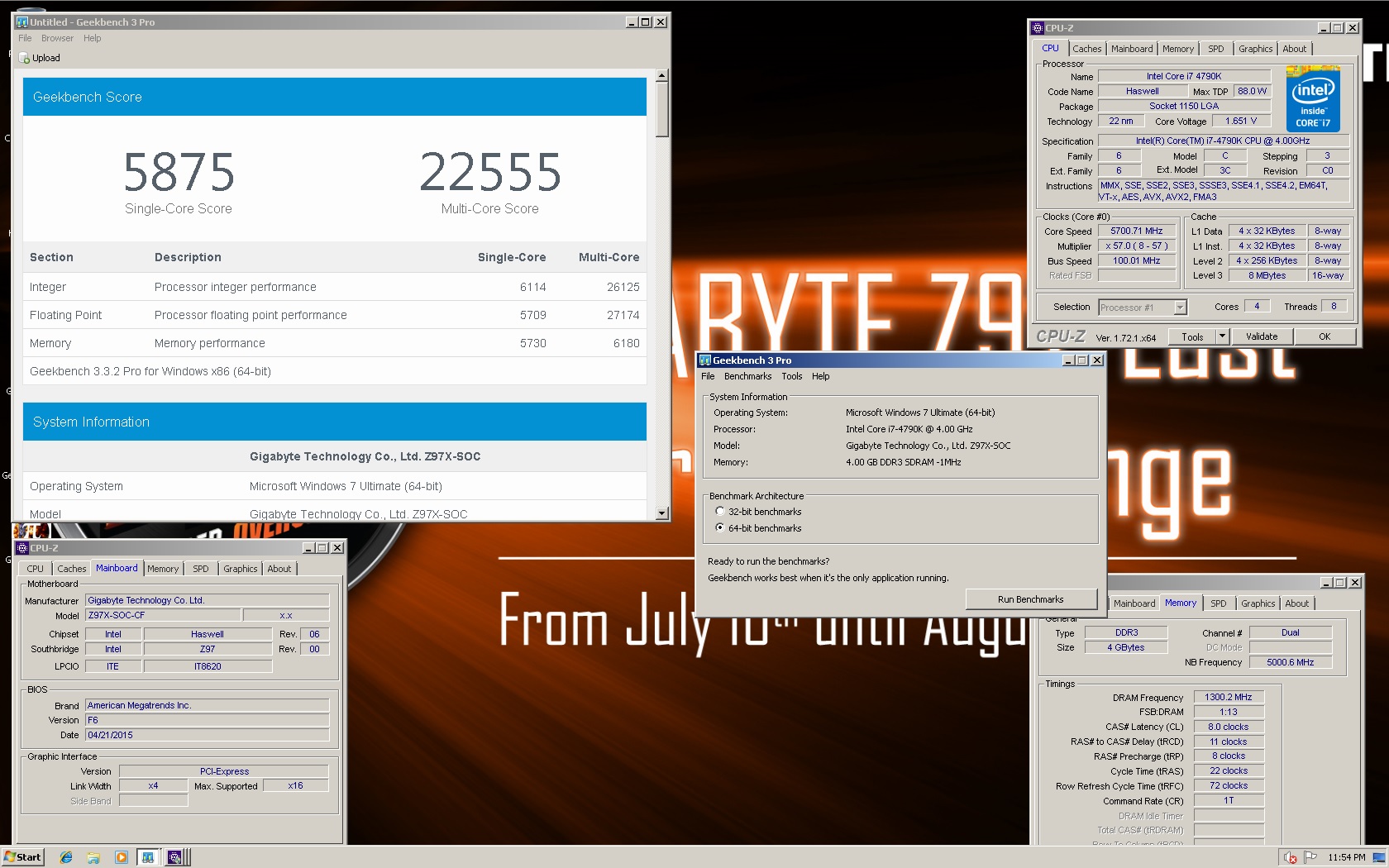
Task: Click the Upload icon in Geekbench results window
Action: click(25, 58)
